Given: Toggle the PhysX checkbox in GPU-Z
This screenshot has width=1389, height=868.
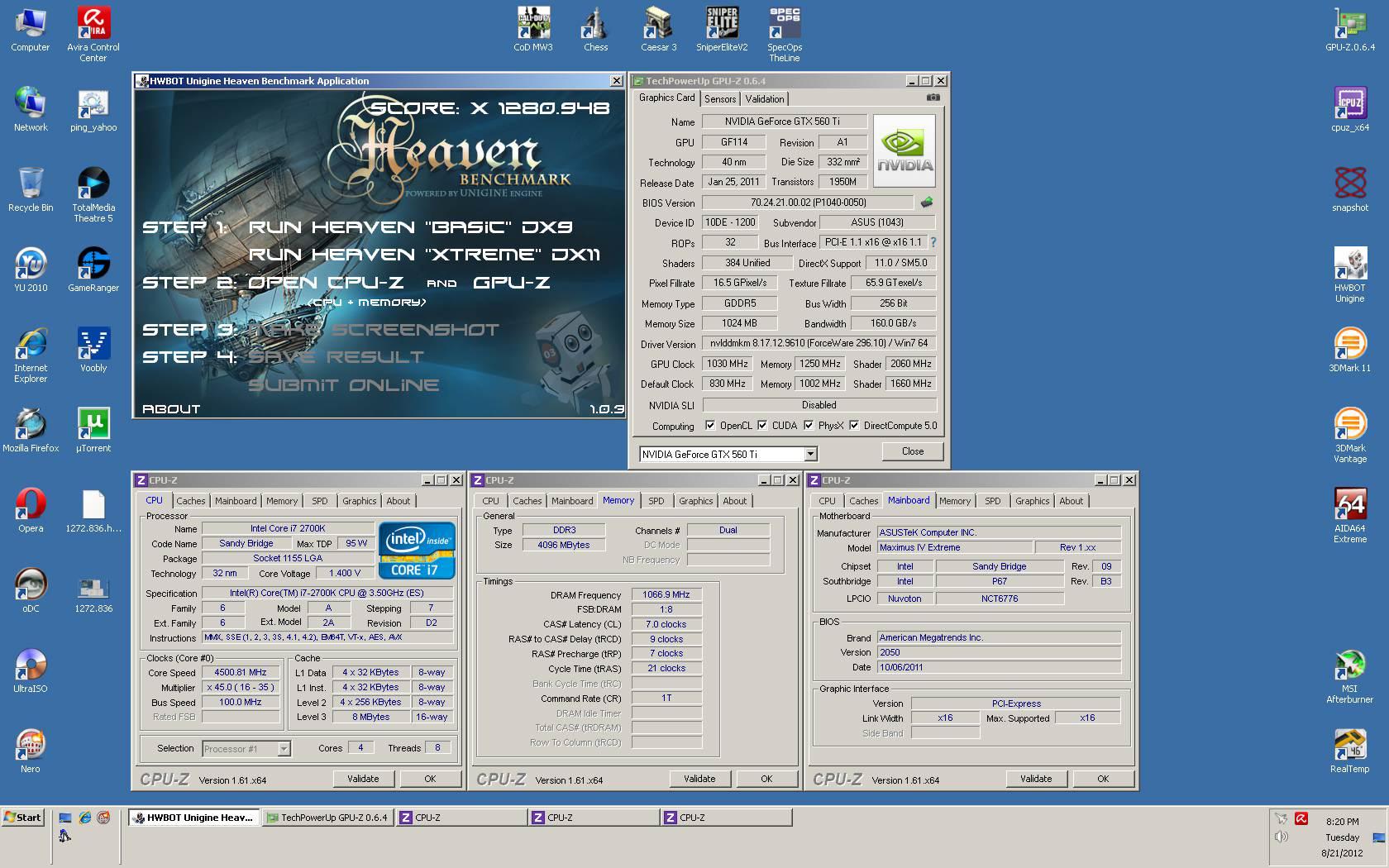Looking at the screenshot, I should click(x=809, y=426).
